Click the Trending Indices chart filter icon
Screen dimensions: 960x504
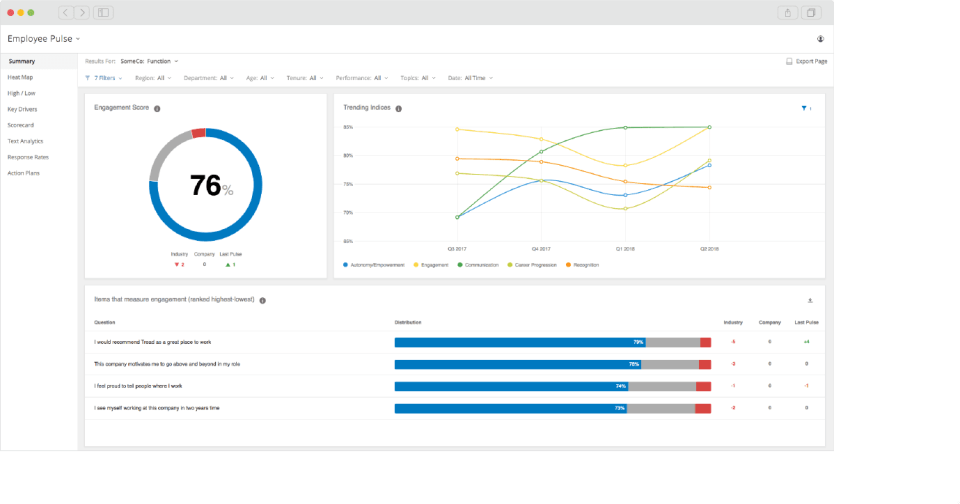pos(804,108)
